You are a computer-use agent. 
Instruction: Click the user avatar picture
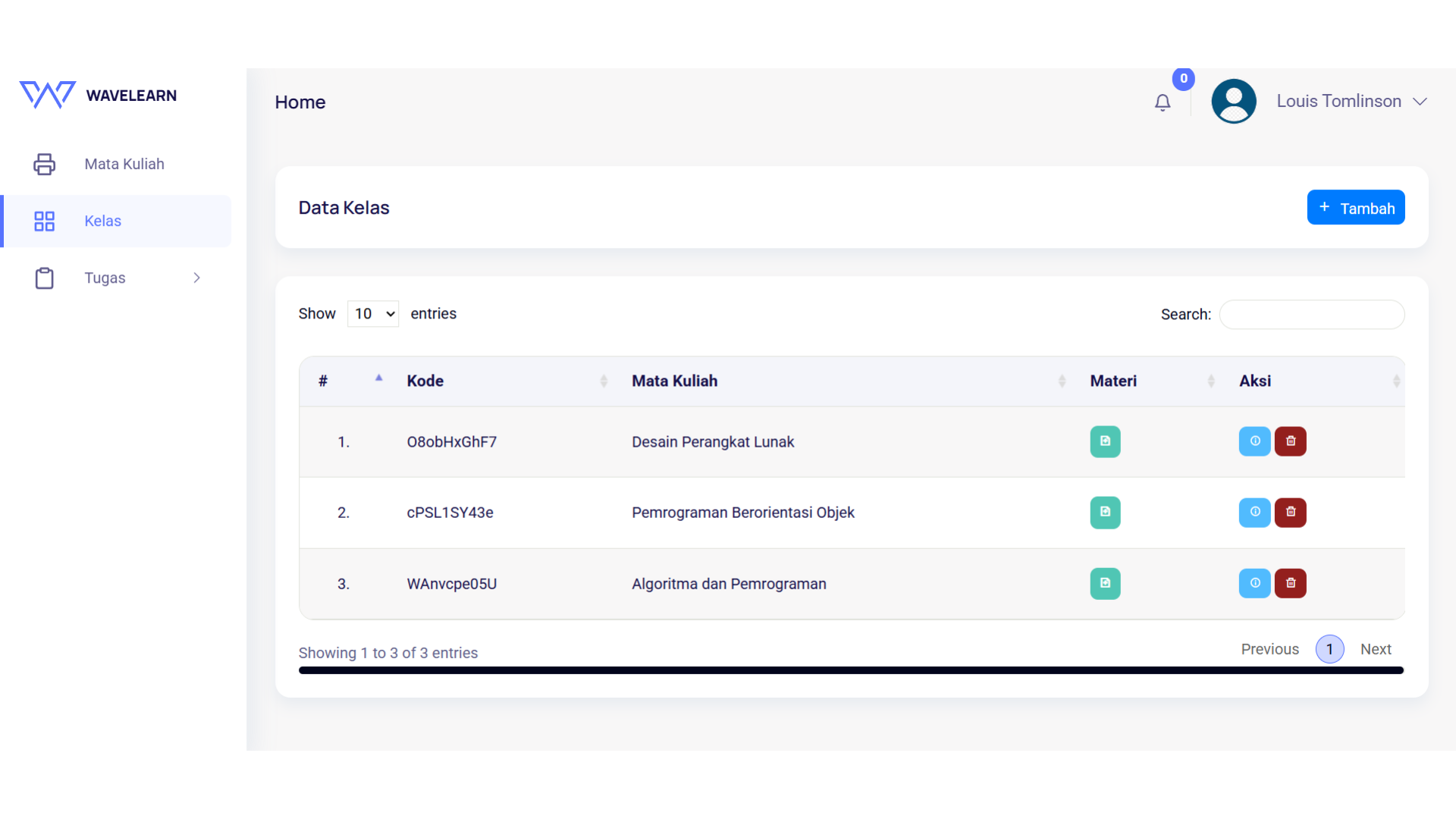point(1234,102)
